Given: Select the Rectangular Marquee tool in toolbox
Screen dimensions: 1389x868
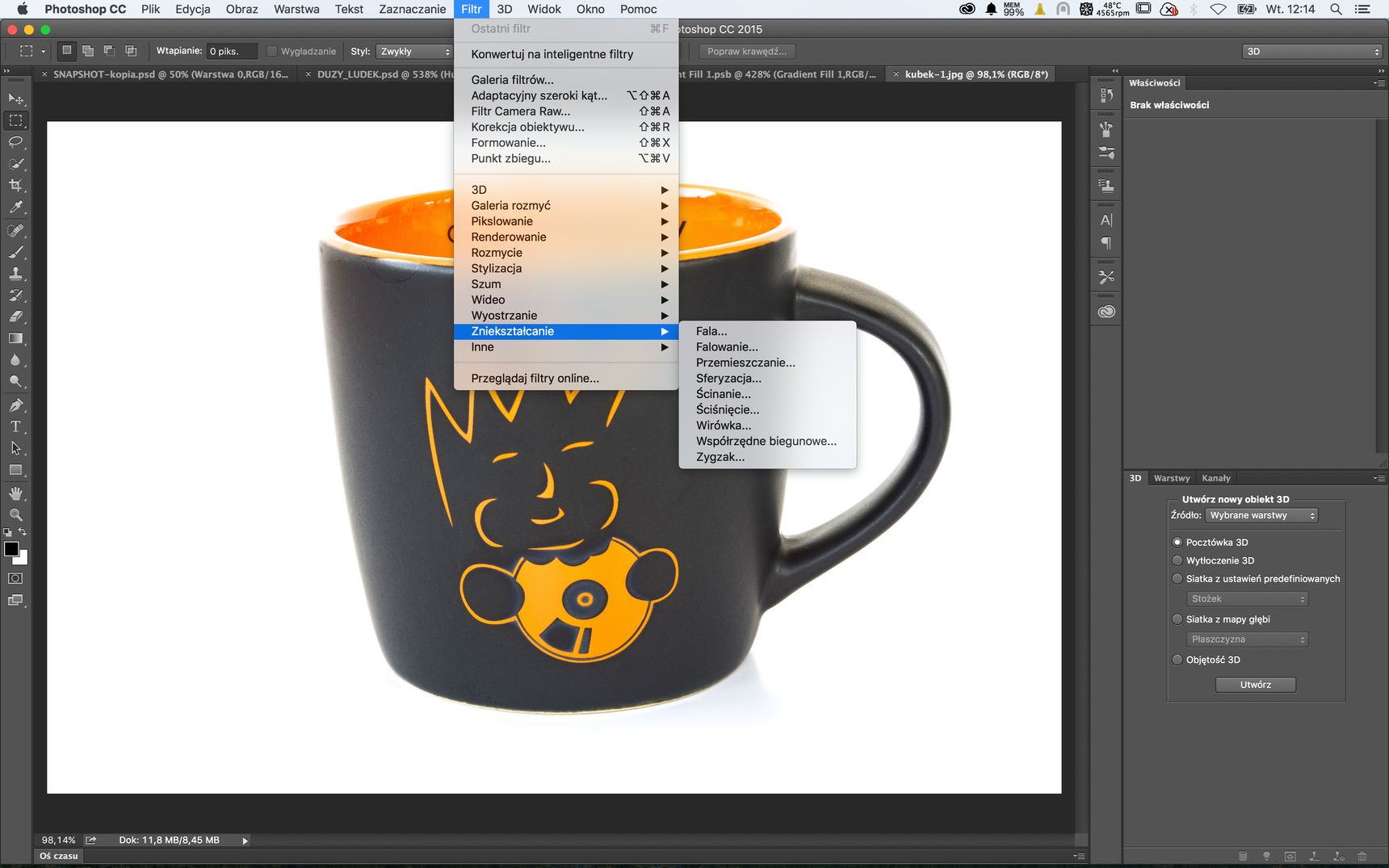Looking at the screenshot, I should pos(15,120).
